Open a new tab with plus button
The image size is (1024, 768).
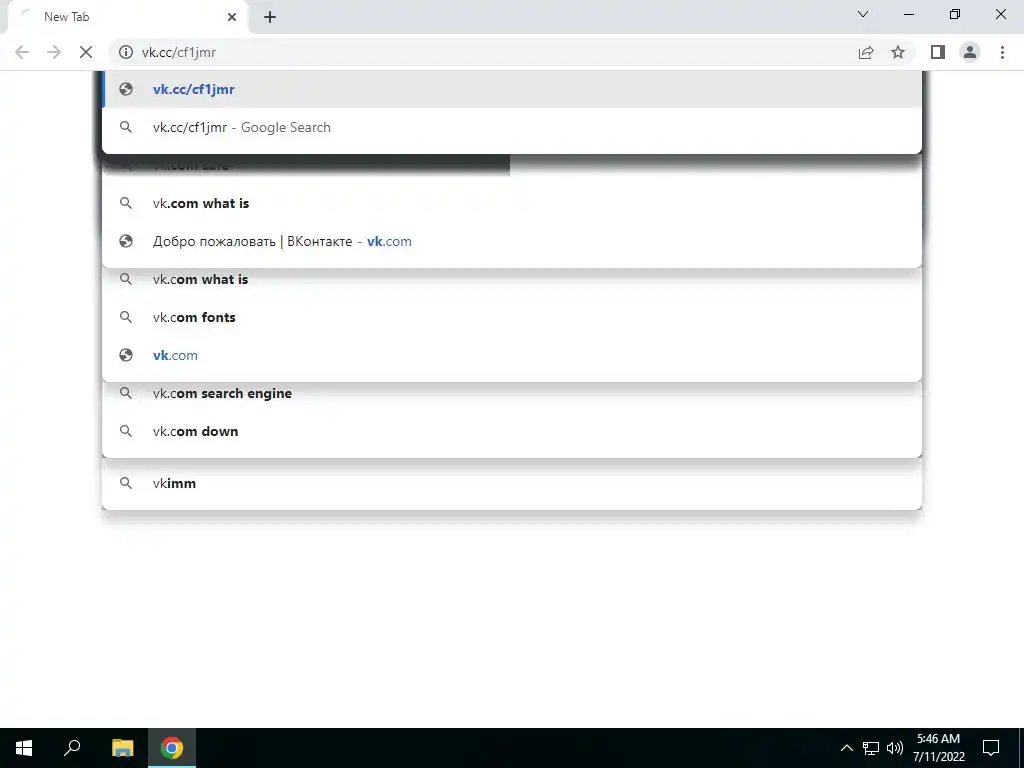[270, 17]
